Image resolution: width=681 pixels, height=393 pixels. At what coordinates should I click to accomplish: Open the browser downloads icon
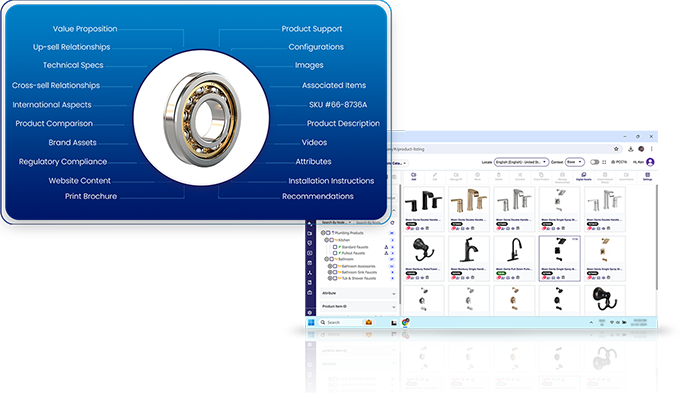point(631,149)
